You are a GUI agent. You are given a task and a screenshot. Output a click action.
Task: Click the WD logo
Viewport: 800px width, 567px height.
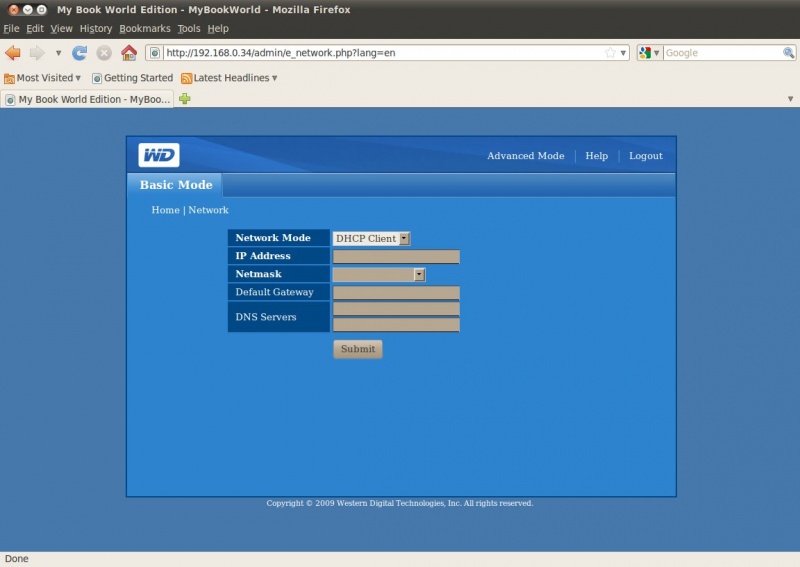pyautogui.click(x=159, y=155)
